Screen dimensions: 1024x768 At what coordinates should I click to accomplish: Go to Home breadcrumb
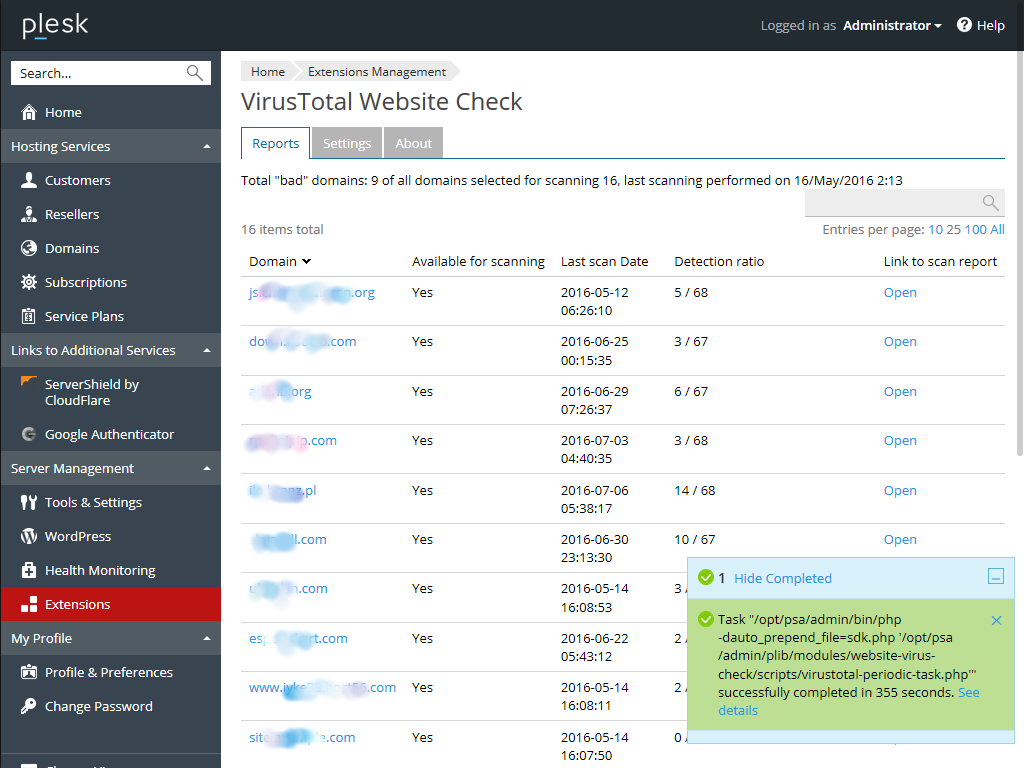(x=268, y=71)
